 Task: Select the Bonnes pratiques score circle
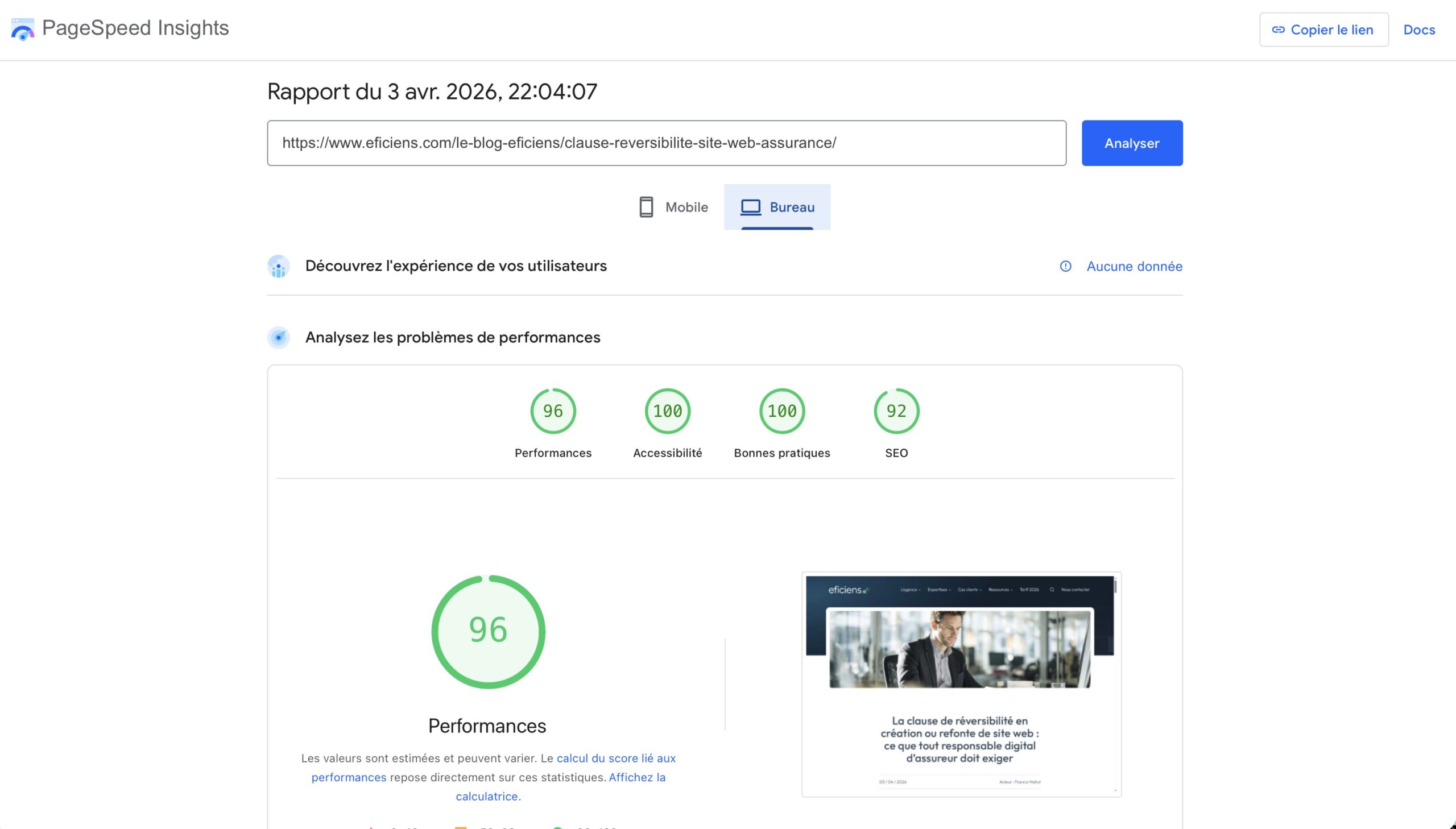[781, 411]
